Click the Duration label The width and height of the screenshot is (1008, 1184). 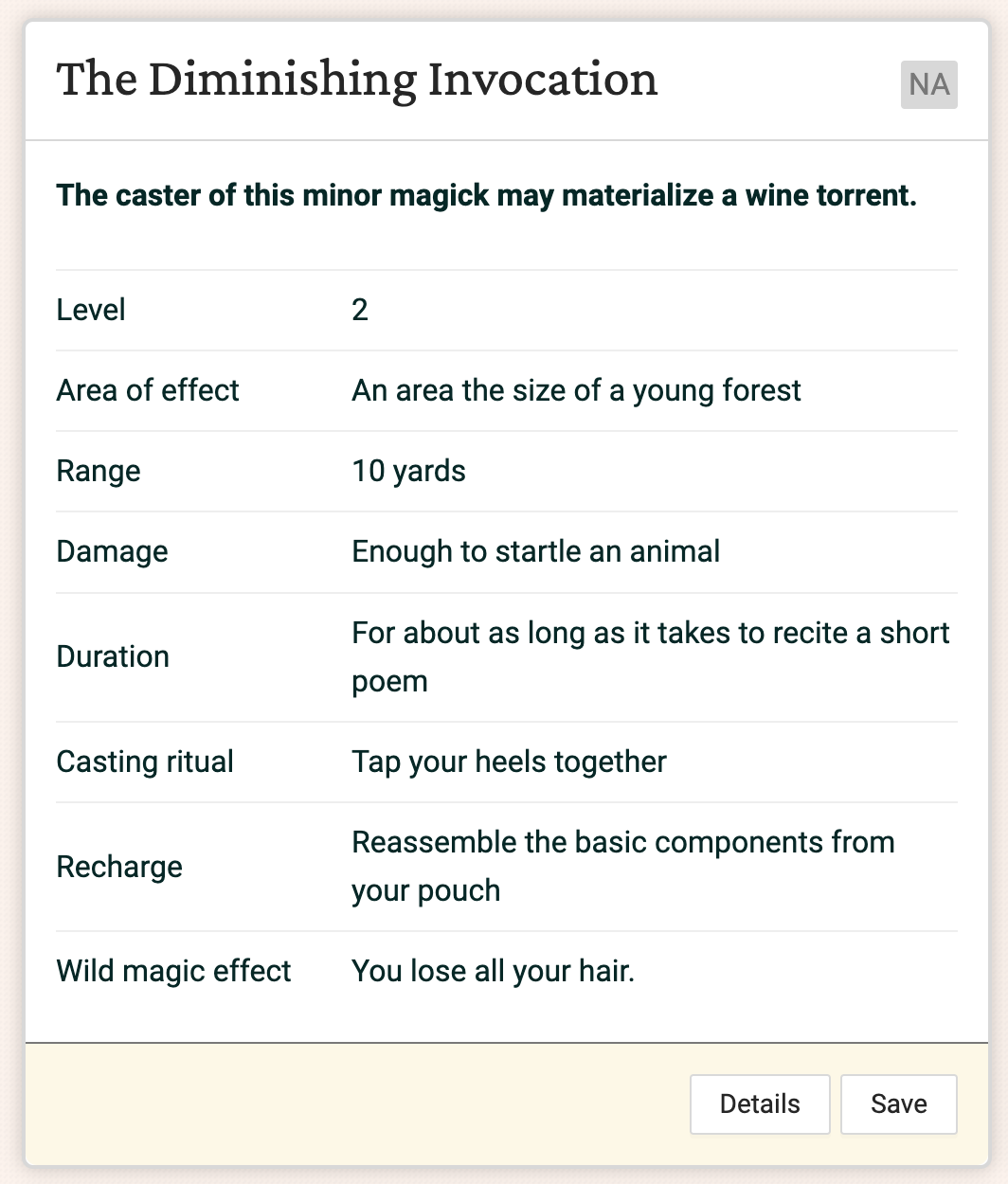coord(113,655)
